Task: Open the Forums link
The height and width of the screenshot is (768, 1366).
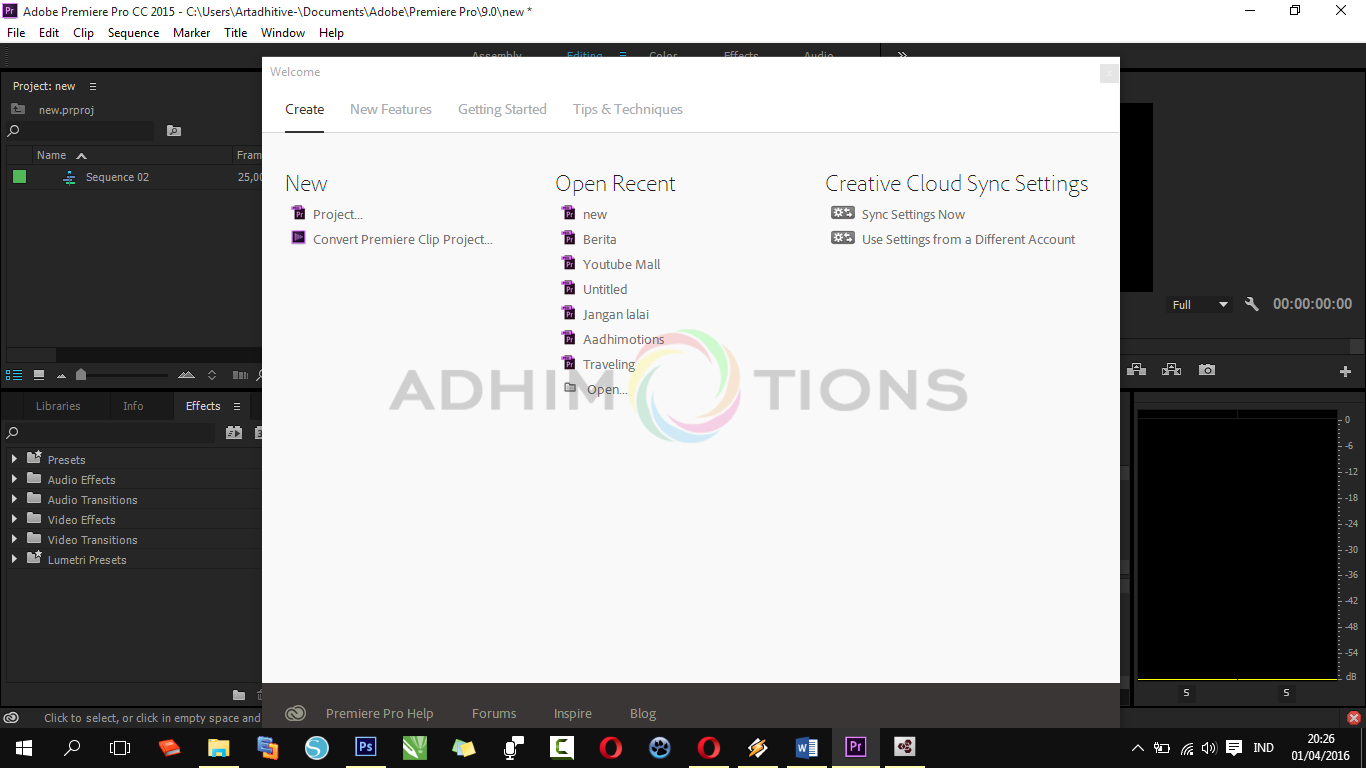Action: click(x=494, y=713)
